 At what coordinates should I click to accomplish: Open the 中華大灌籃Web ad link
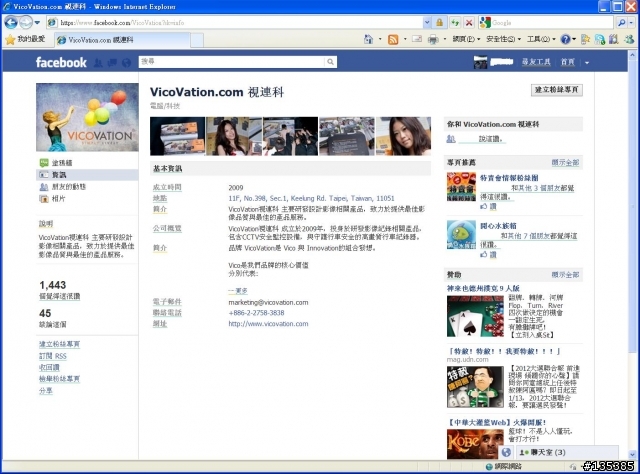point(496,423)
